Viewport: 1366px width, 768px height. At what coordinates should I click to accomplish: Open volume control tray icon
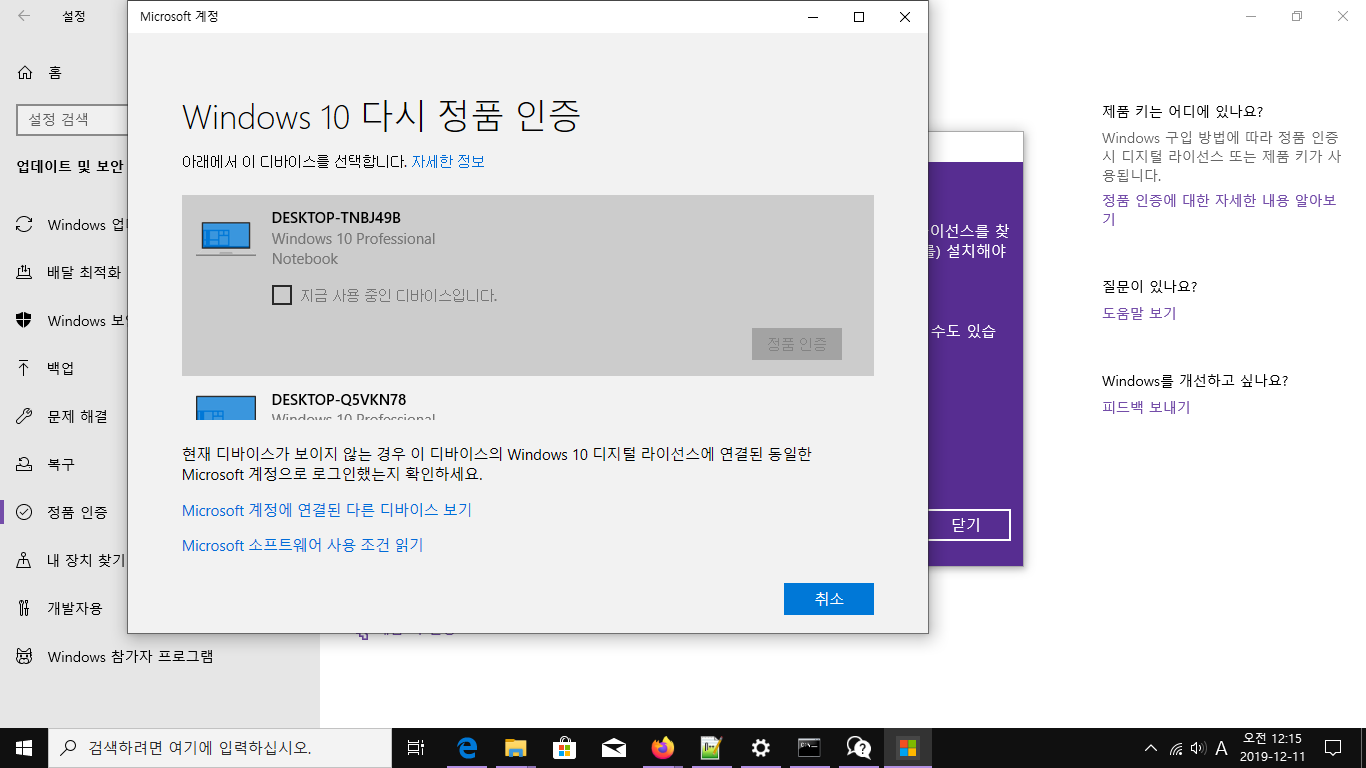pos(1198,748)
